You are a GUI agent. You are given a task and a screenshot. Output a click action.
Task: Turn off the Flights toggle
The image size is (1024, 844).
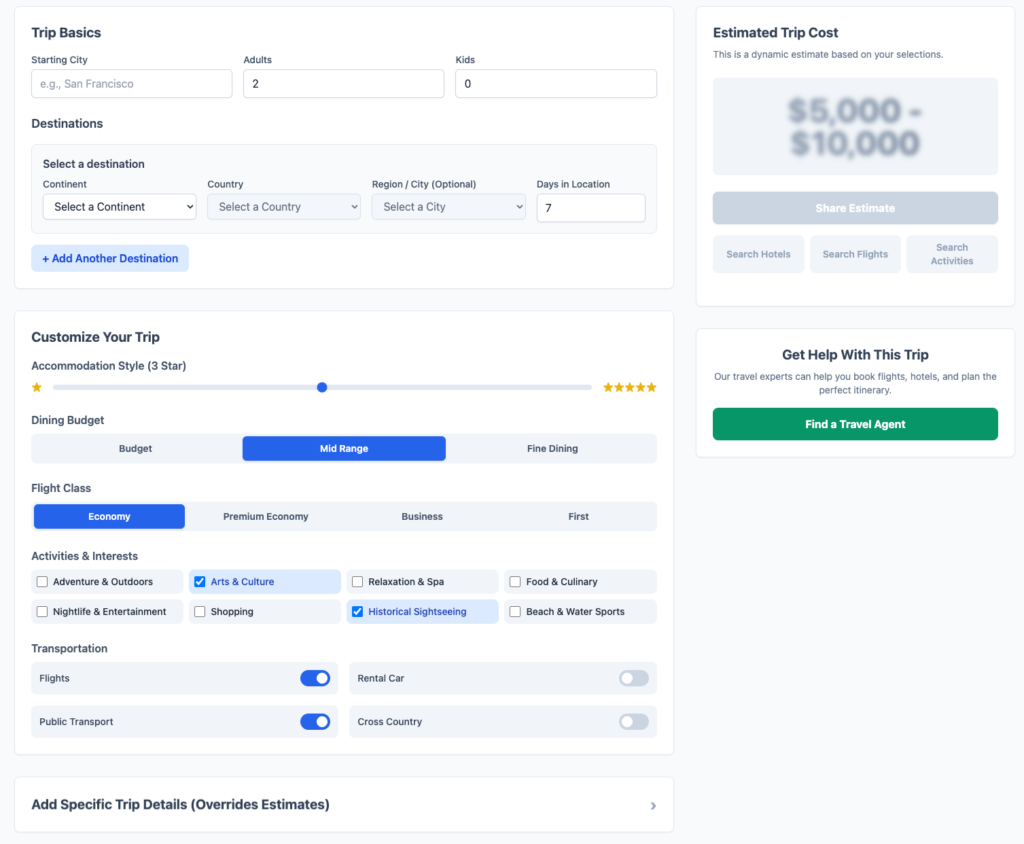click(x=315, y=678)
